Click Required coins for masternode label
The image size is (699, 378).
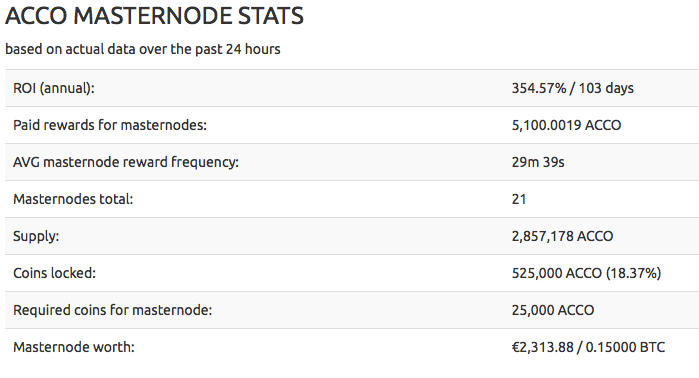112,310
